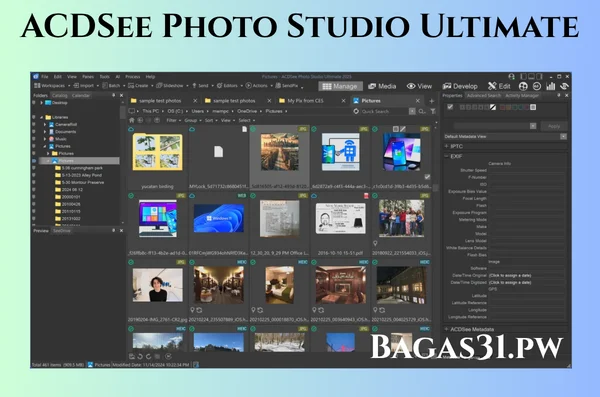This screenshot has width=600, height=397.
Task: Click the Apply button in Properties
Action: pyautogui.click(x=554, y=126)
